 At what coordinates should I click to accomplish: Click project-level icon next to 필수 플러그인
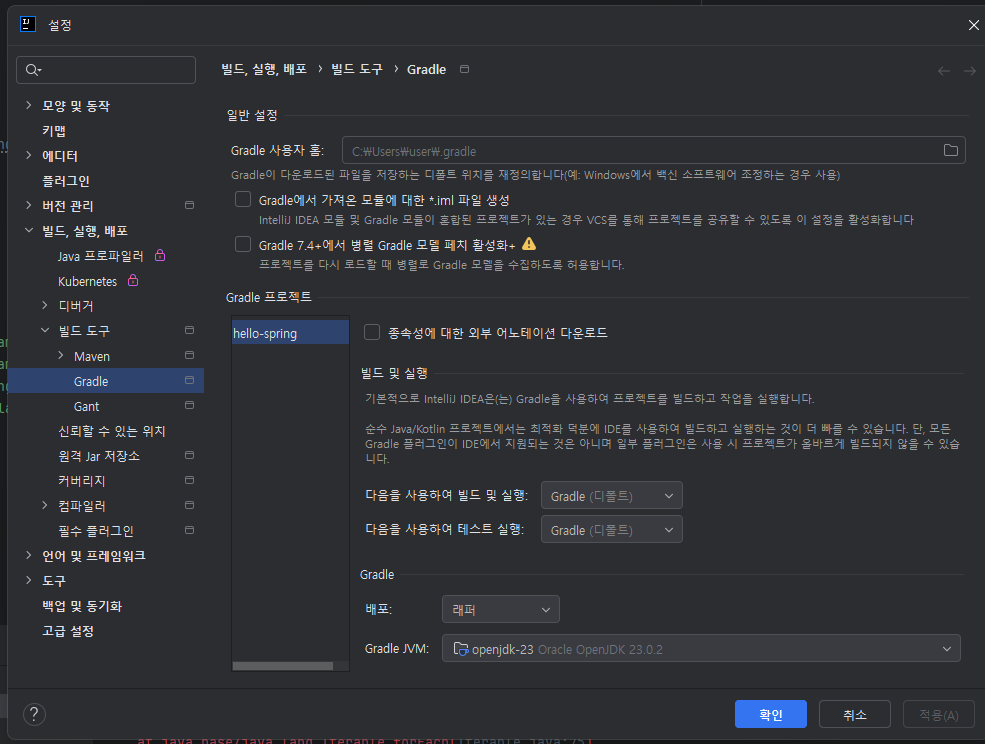point(189,530)
